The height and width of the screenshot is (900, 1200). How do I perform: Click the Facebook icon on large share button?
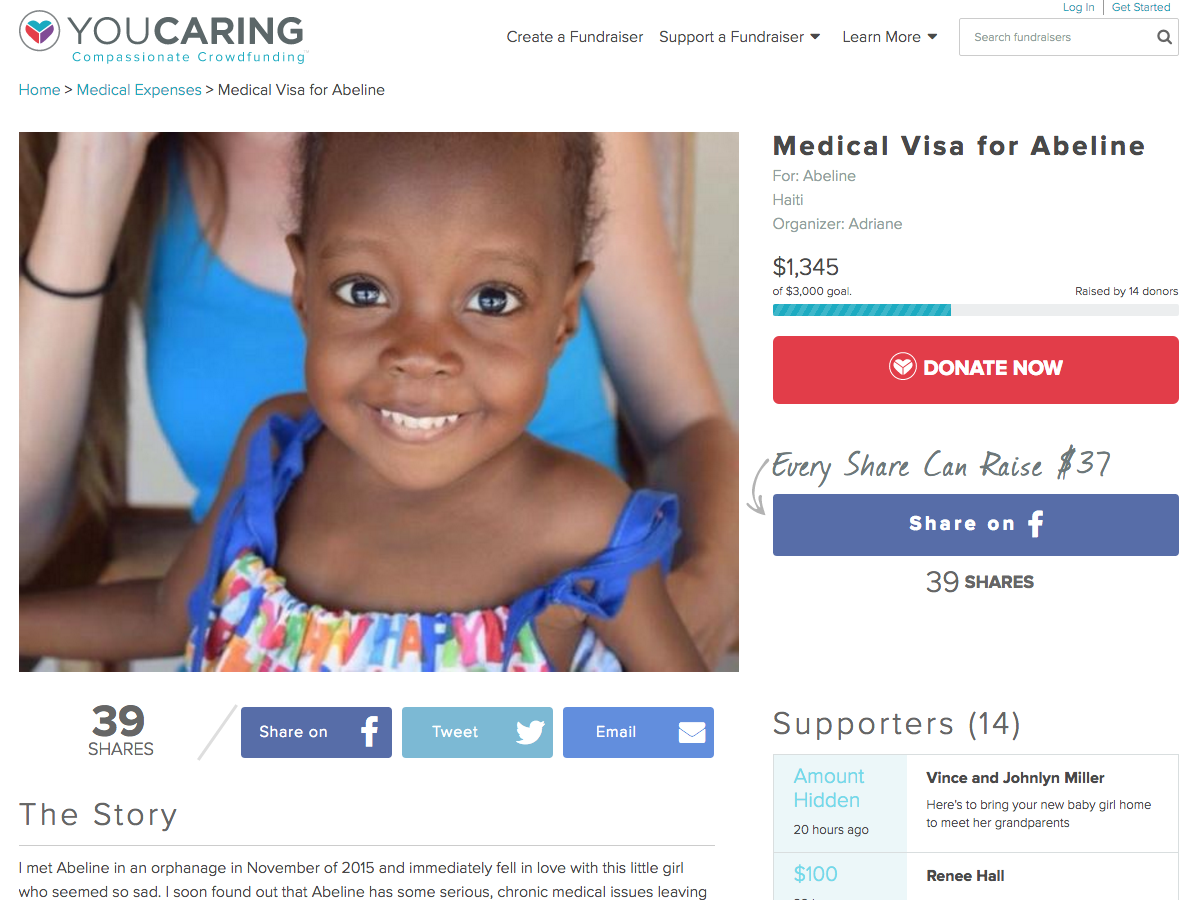1036,523
